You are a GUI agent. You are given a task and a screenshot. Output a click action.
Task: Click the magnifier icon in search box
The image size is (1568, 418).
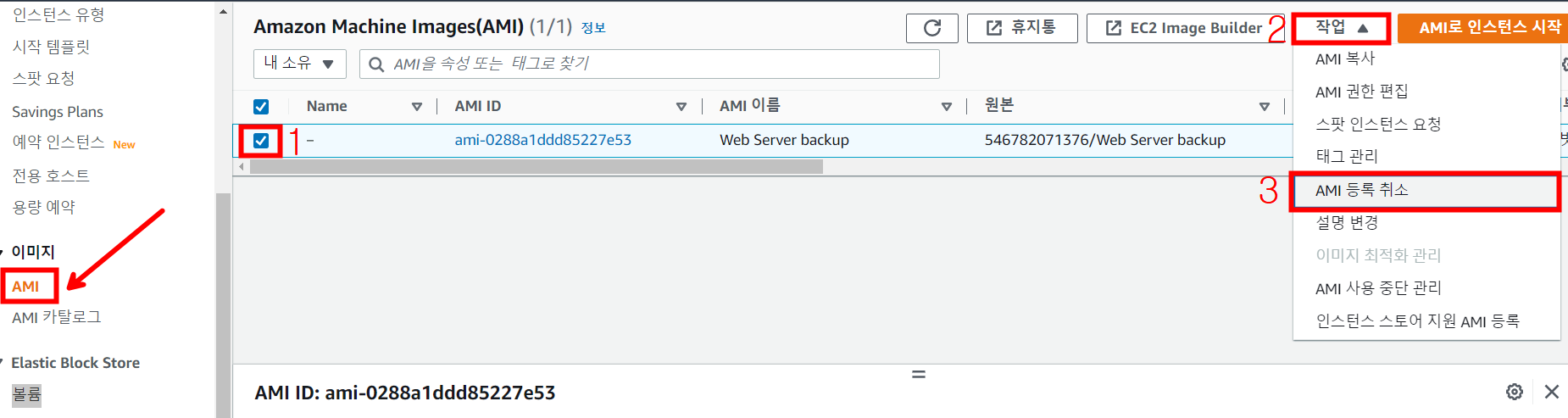click(x=377, y=64)
